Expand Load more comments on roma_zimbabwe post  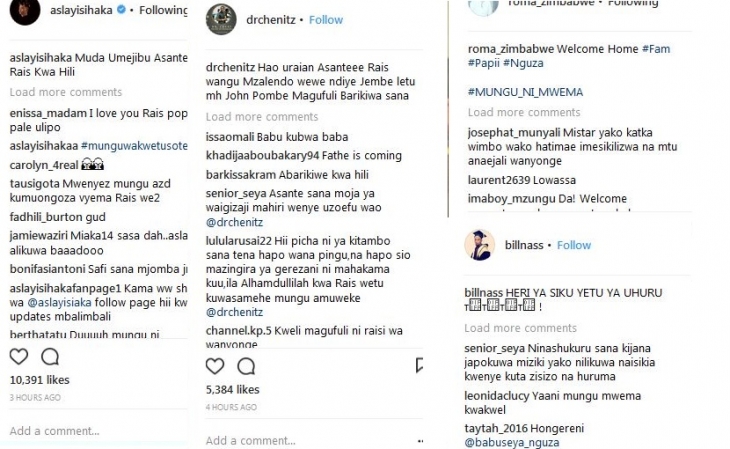coord(524,112)
